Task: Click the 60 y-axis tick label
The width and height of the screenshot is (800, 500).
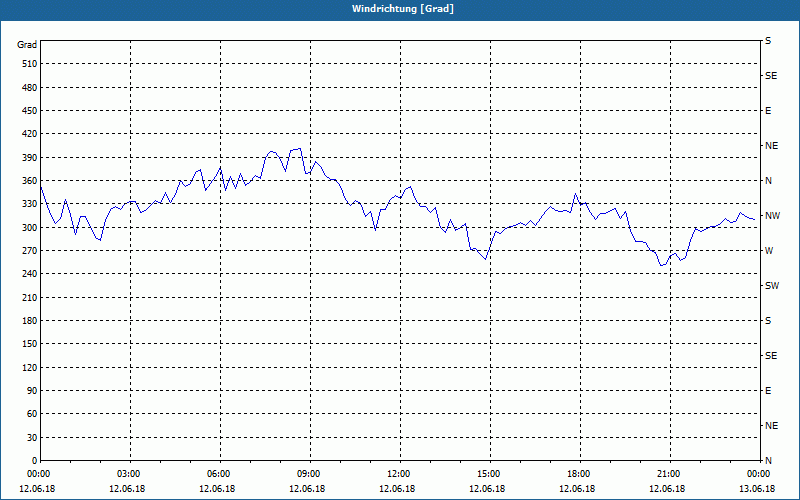Action: tap(32, 414)
